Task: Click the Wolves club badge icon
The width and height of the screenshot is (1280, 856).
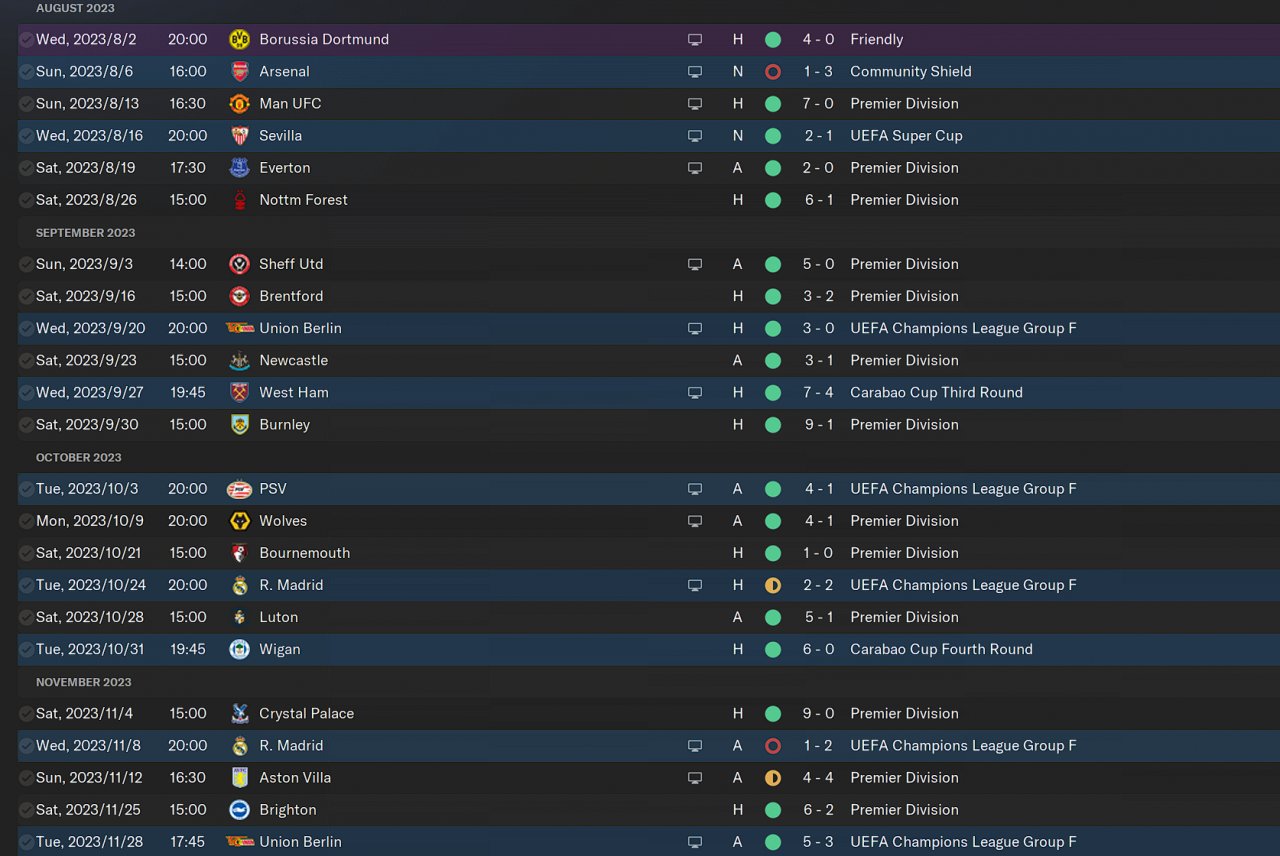Action: (239, 521)
